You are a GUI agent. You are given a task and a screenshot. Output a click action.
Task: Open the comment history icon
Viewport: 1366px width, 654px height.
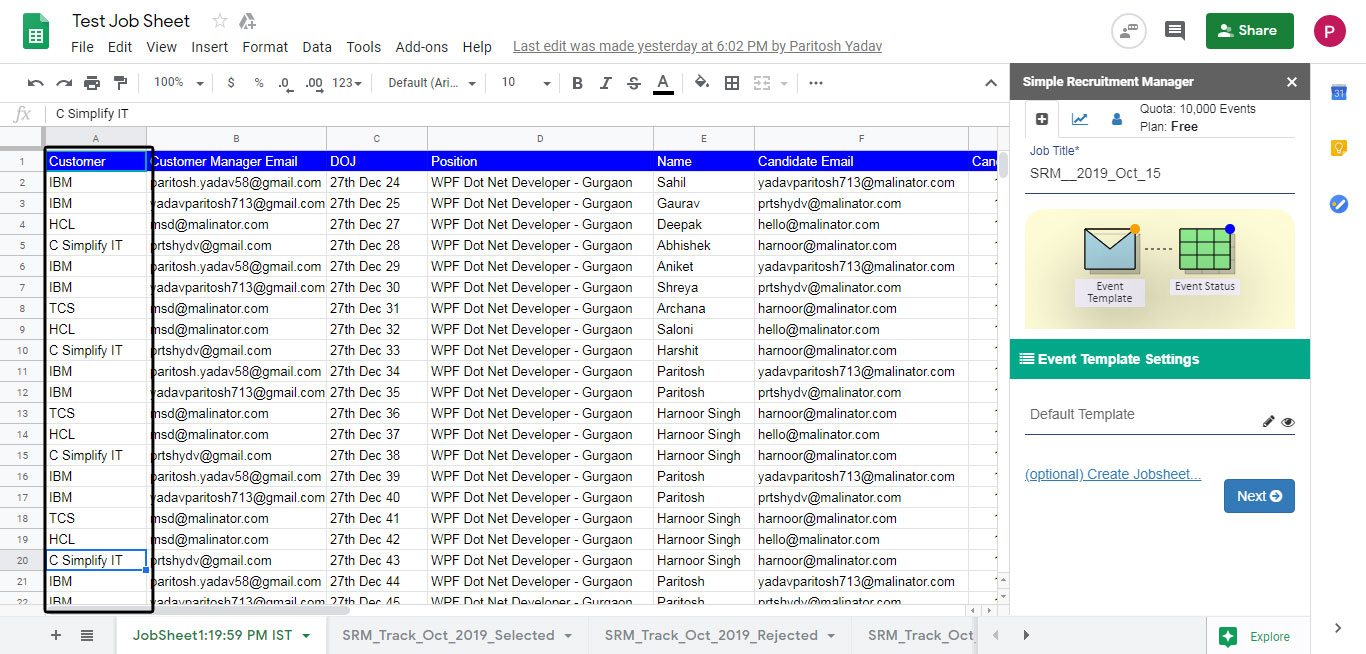pyautogui.click(x=1175, y=31)
